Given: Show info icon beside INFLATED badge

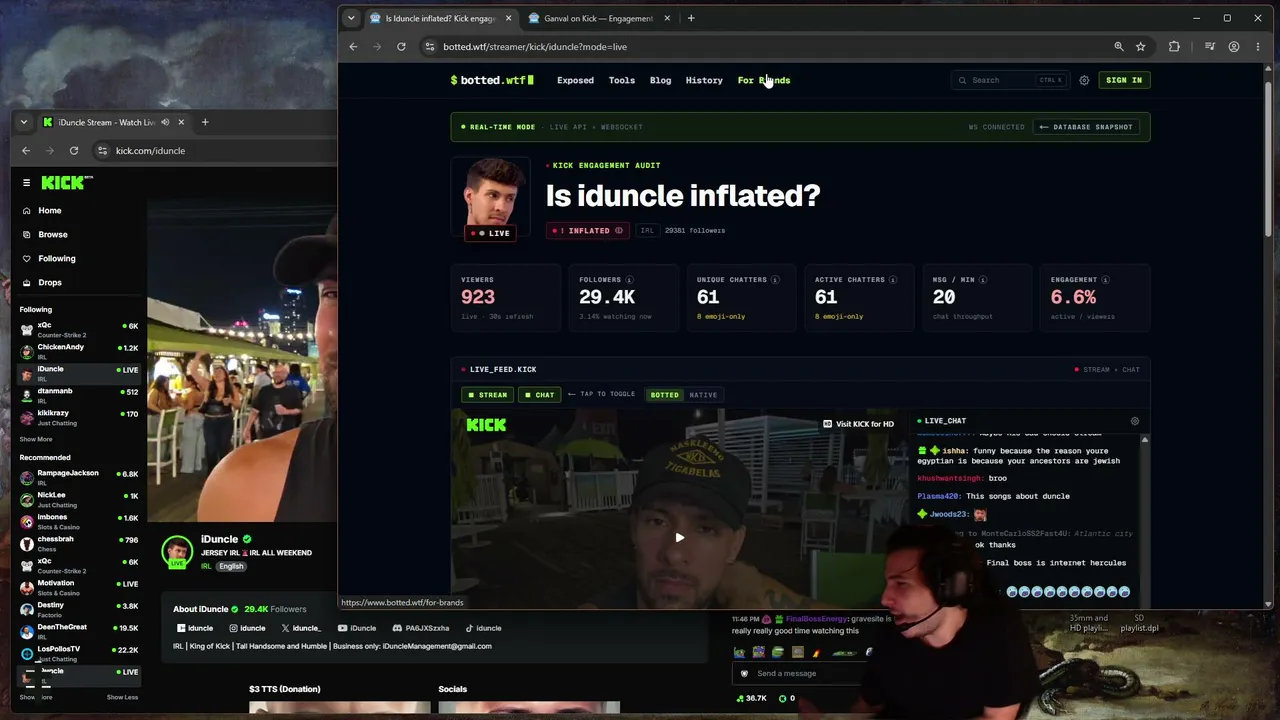Looking at the screenshot, I should [619, 231].
